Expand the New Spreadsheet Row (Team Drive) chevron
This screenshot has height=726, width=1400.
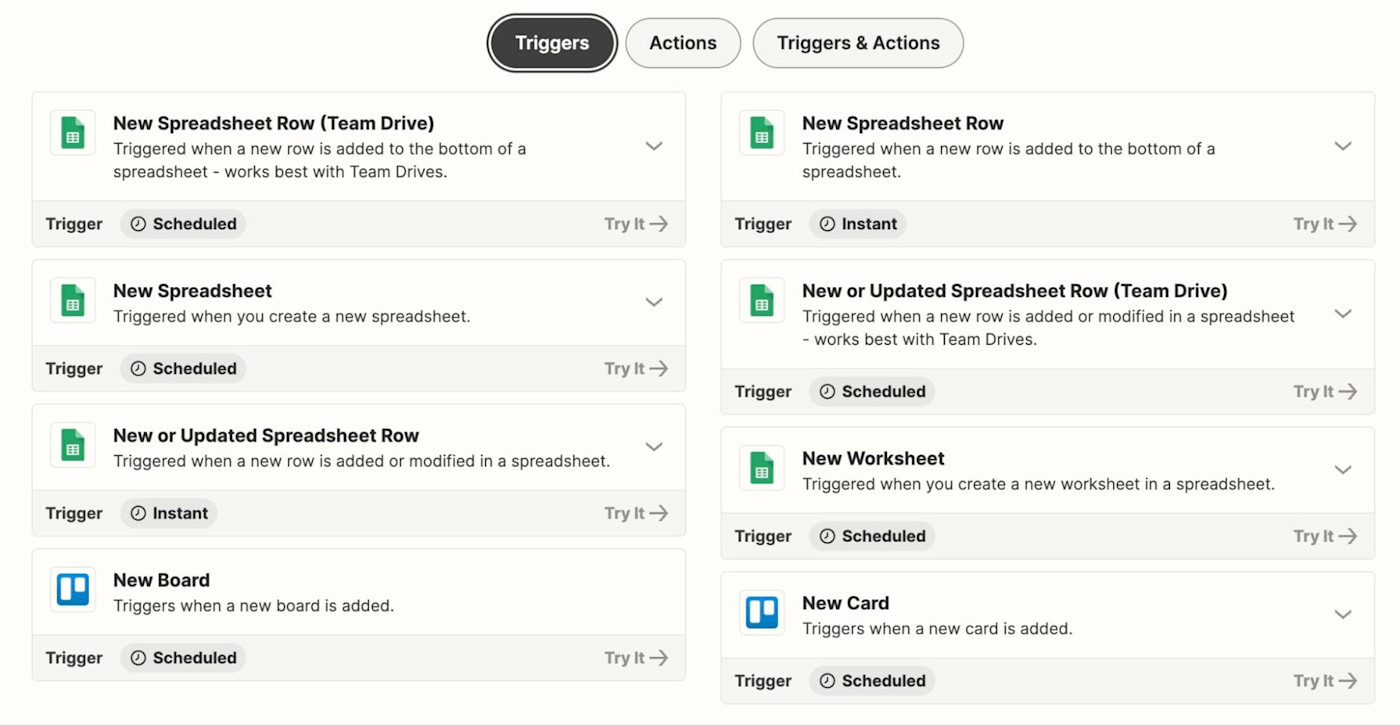(654, 146)
